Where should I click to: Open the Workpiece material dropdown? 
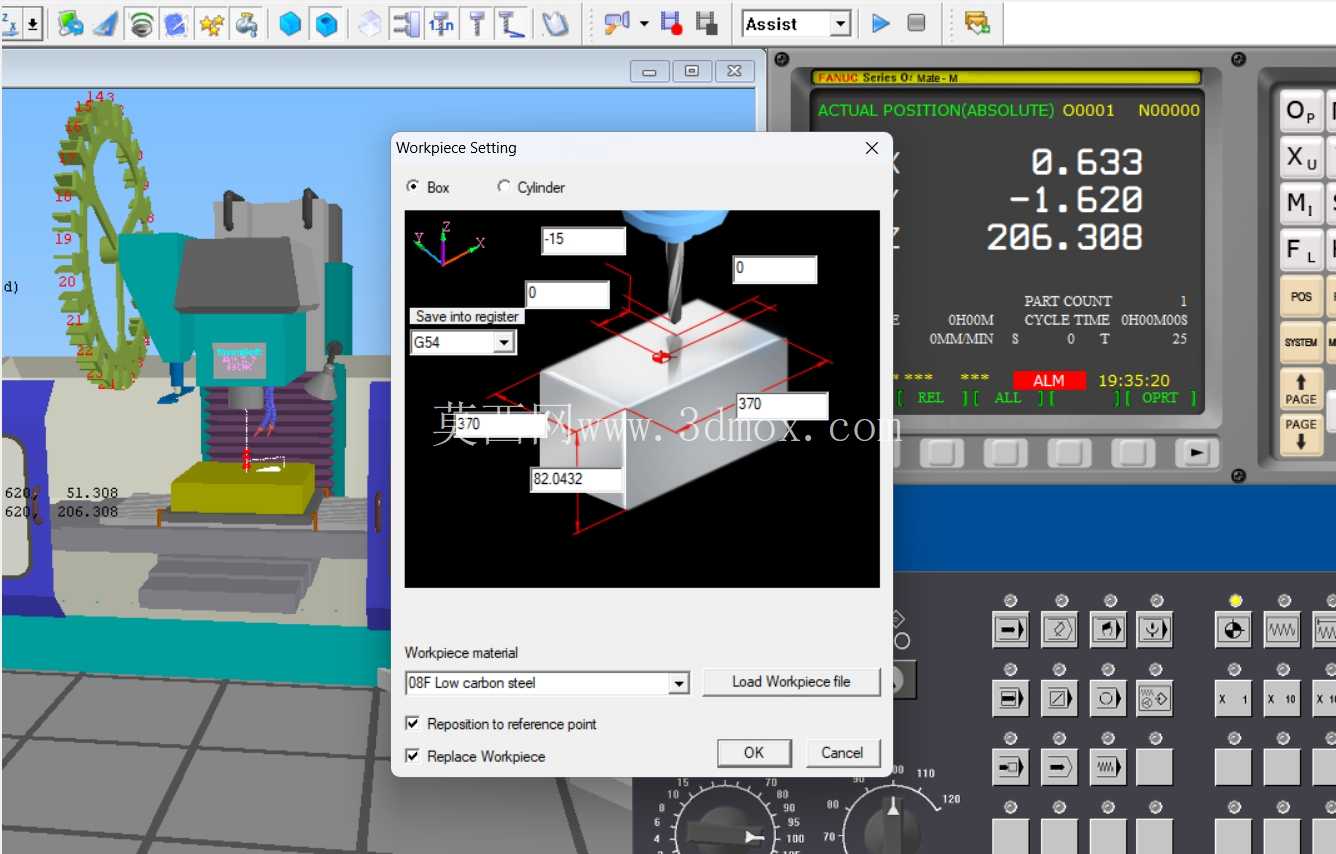(679, 683)
